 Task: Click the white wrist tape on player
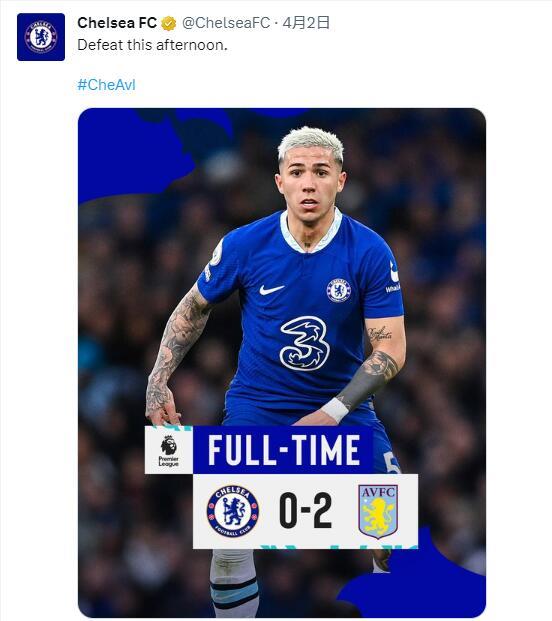click(335, 410)
